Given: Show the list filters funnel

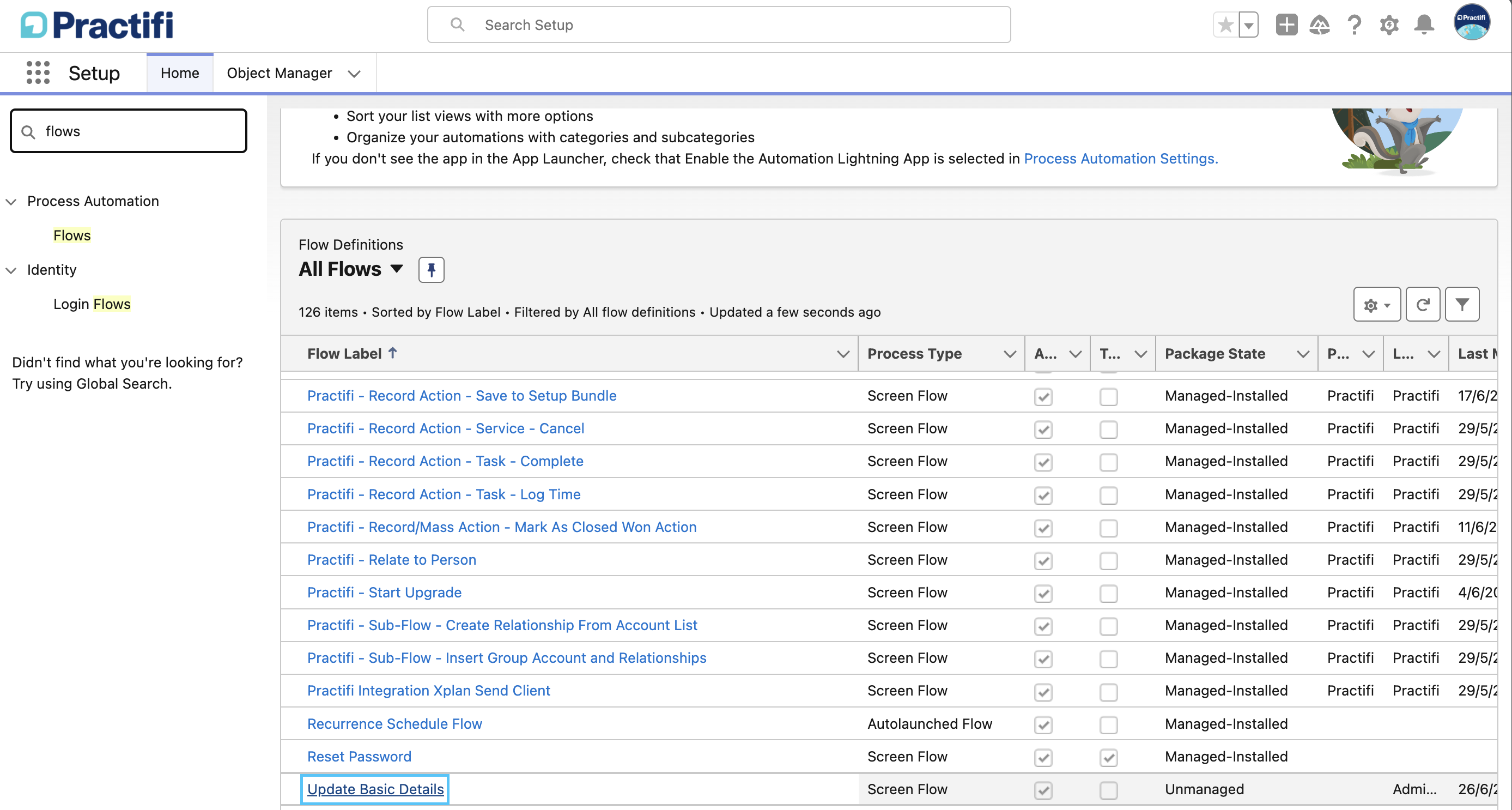Looking at the screenshot, I should (1461, 304).
